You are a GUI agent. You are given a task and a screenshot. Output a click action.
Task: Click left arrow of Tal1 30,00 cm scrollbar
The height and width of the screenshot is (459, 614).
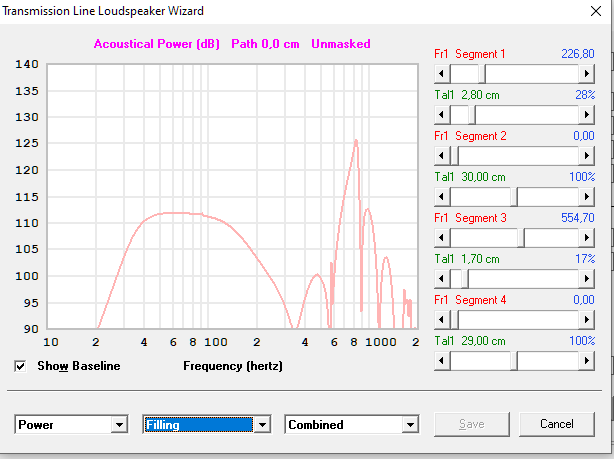pos(442,197)
